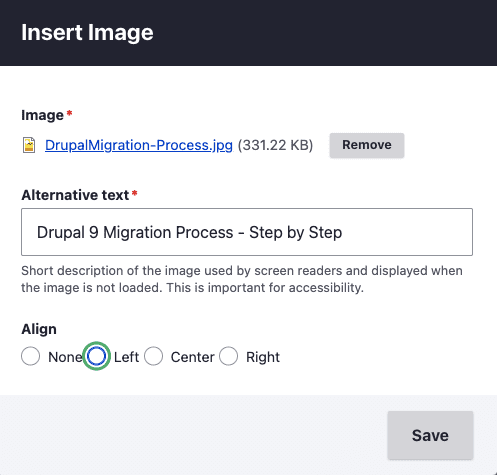Click the image file icon beside DrupalMigration-Process.jpg
497x475 pixels.
(x=29, y=145)
